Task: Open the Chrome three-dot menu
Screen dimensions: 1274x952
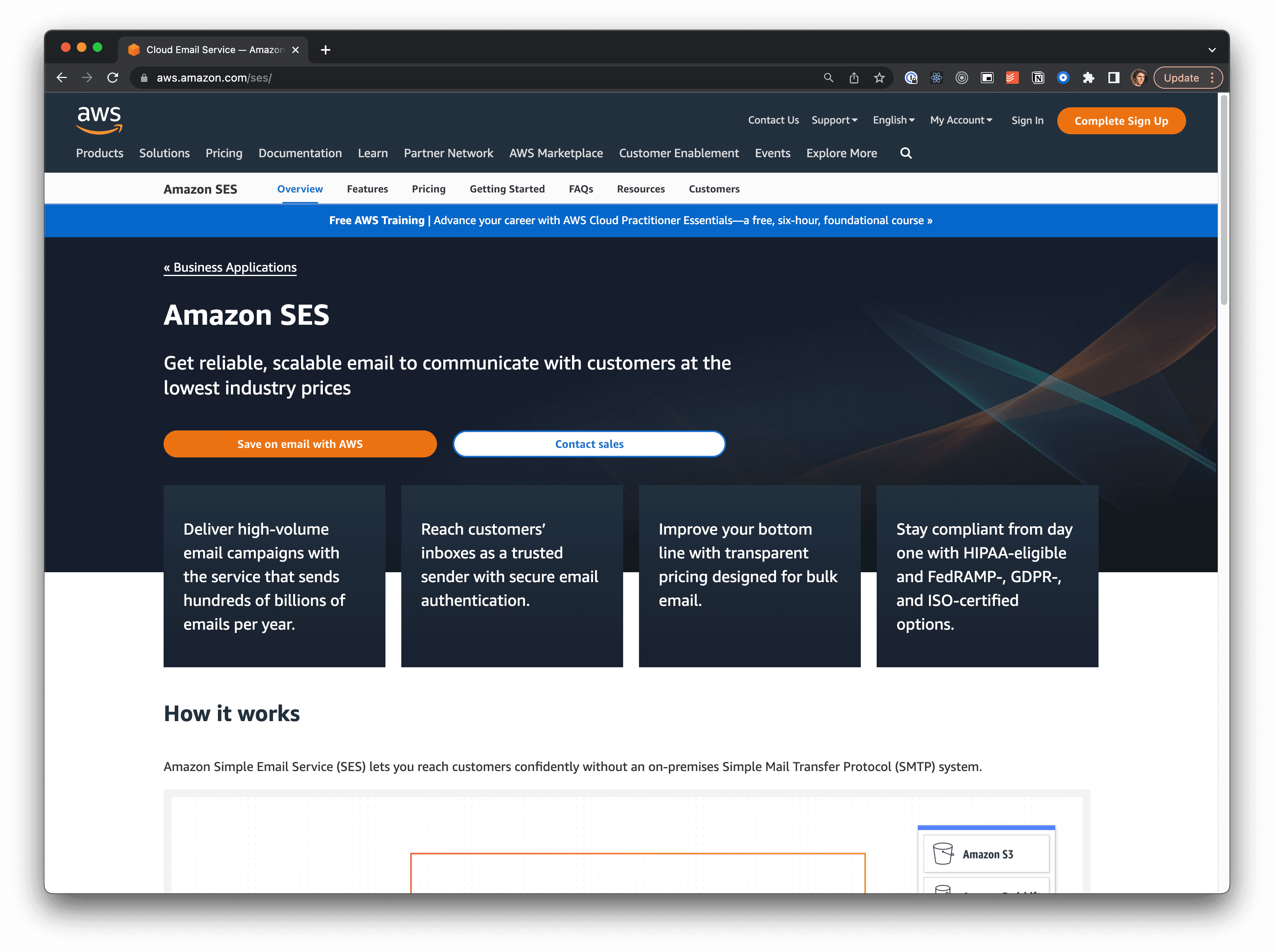Action: coord(1212,78)
